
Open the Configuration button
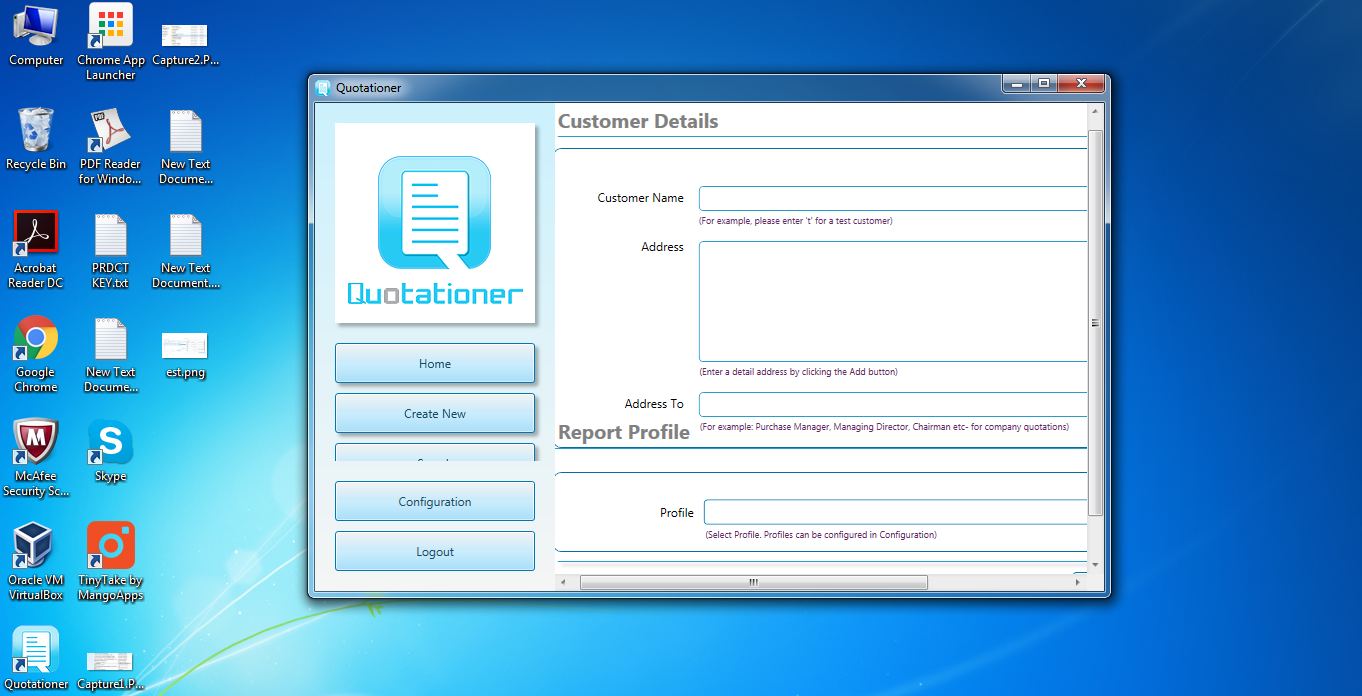point(435,501)
